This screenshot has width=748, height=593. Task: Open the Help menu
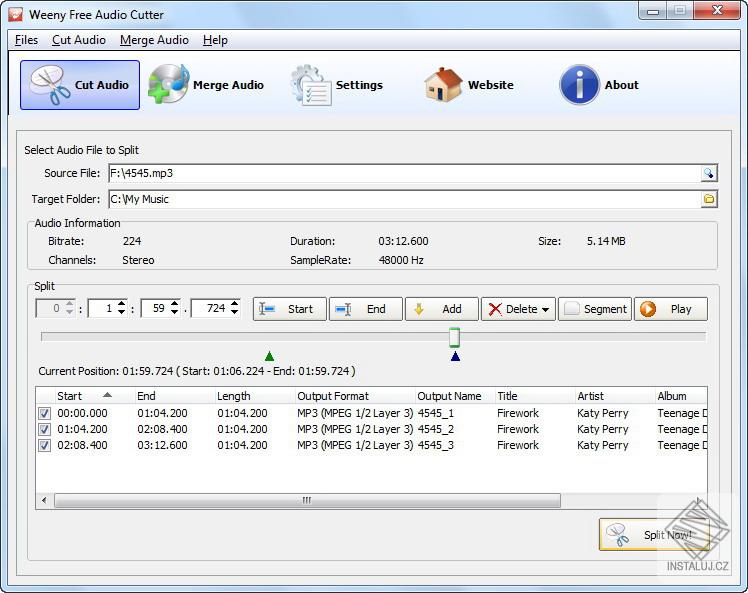coord(215,40)
